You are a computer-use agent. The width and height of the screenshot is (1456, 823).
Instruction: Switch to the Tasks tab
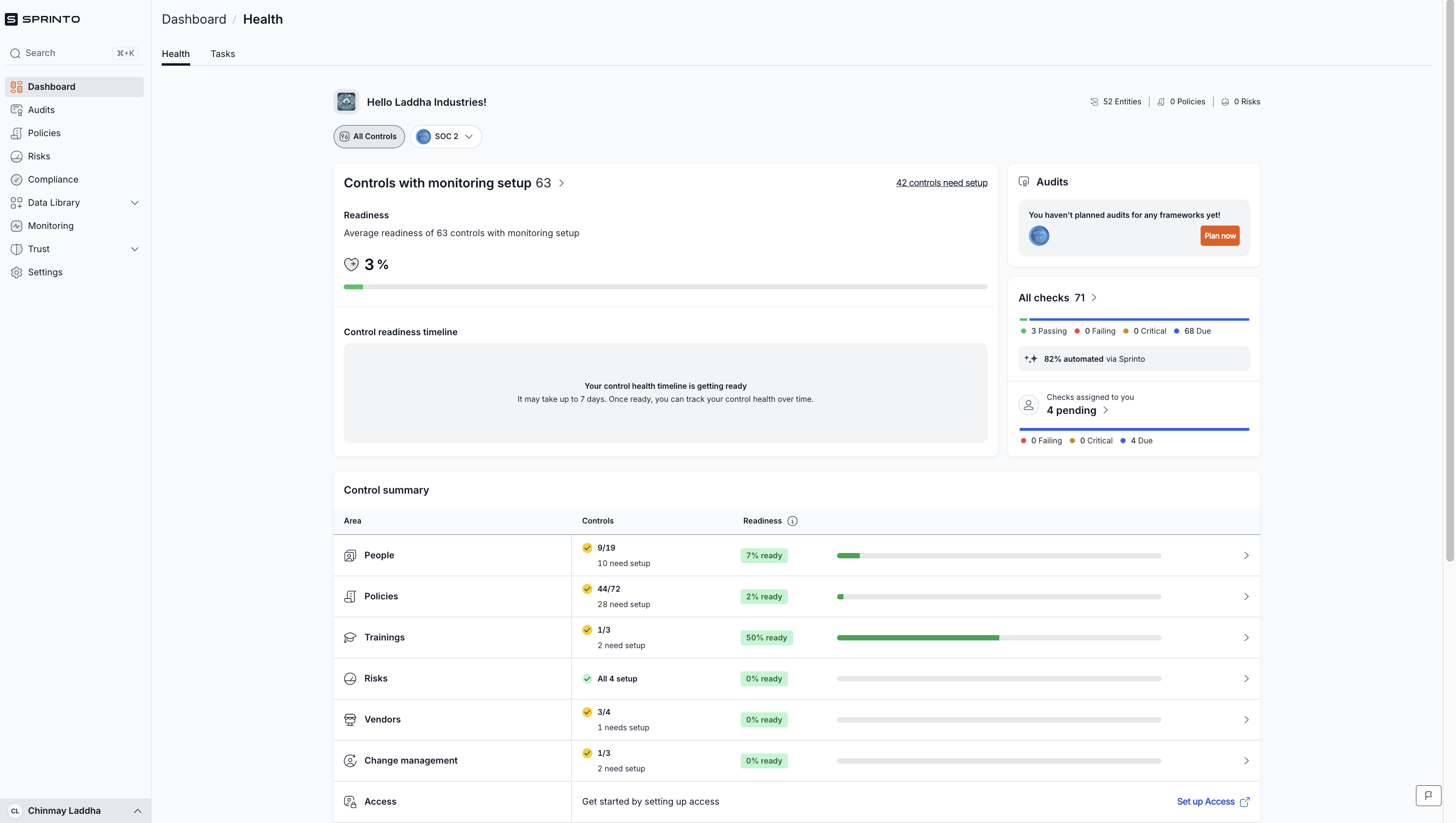[223, 54]
